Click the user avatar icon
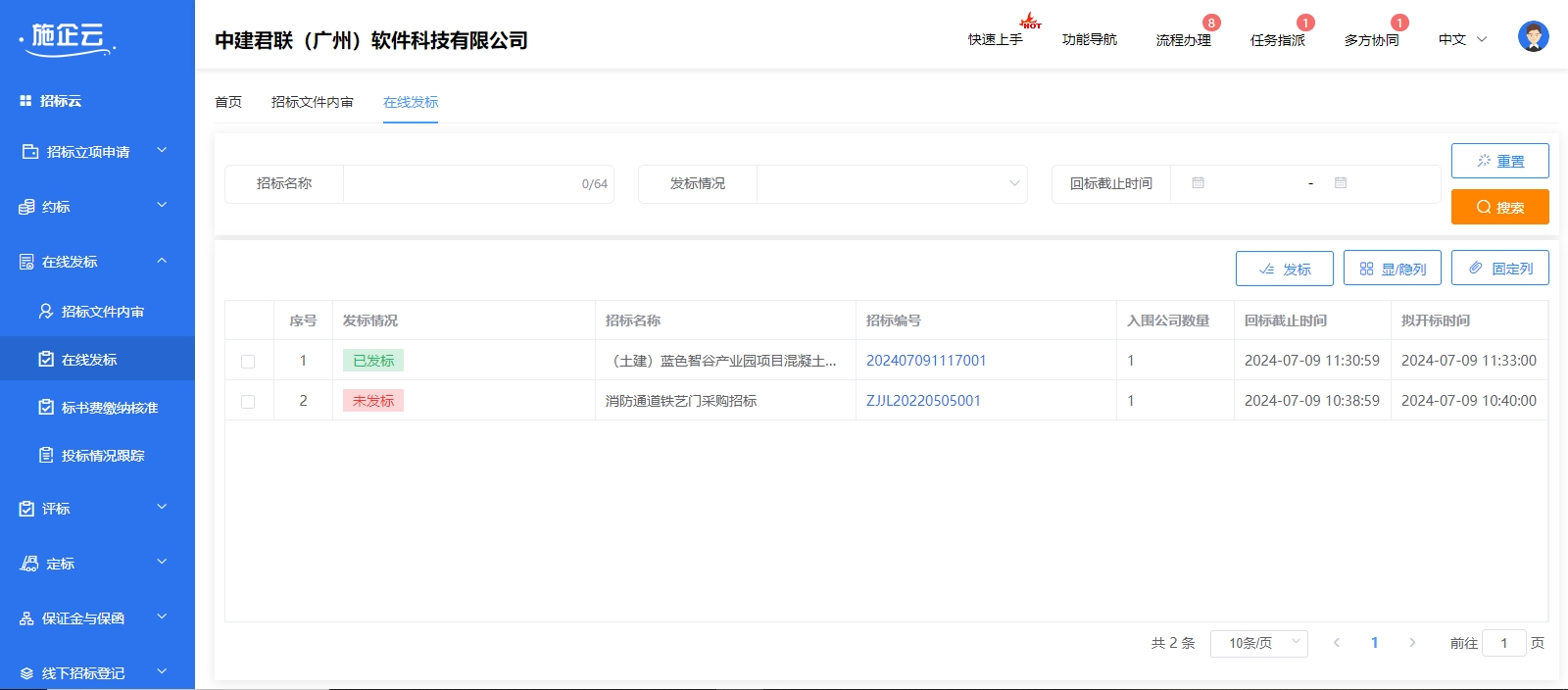 click(1533, 37)
